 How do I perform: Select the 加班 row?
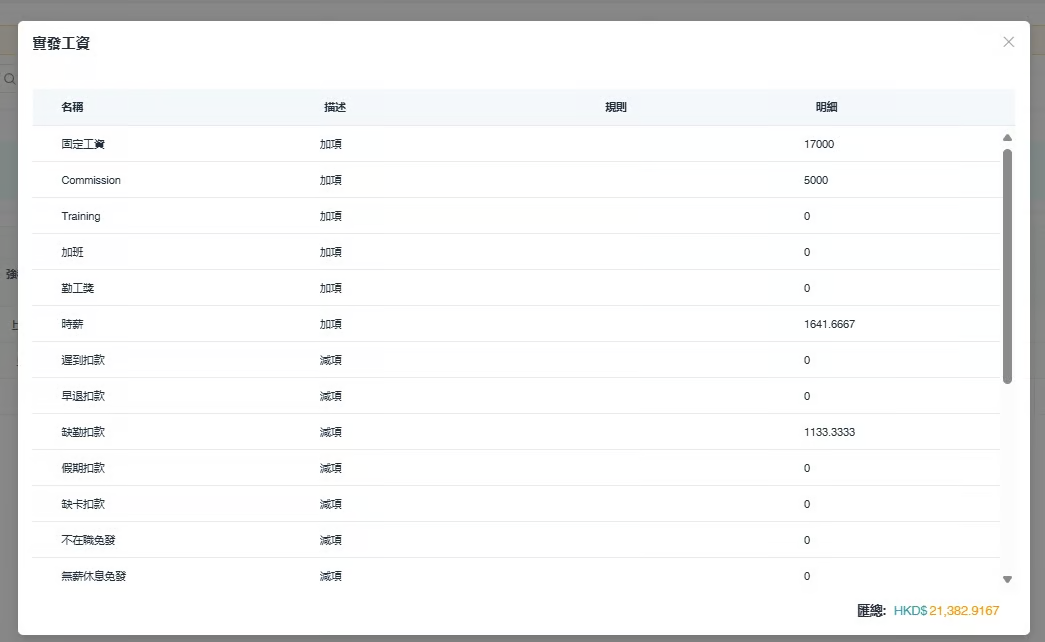[72, 252]
